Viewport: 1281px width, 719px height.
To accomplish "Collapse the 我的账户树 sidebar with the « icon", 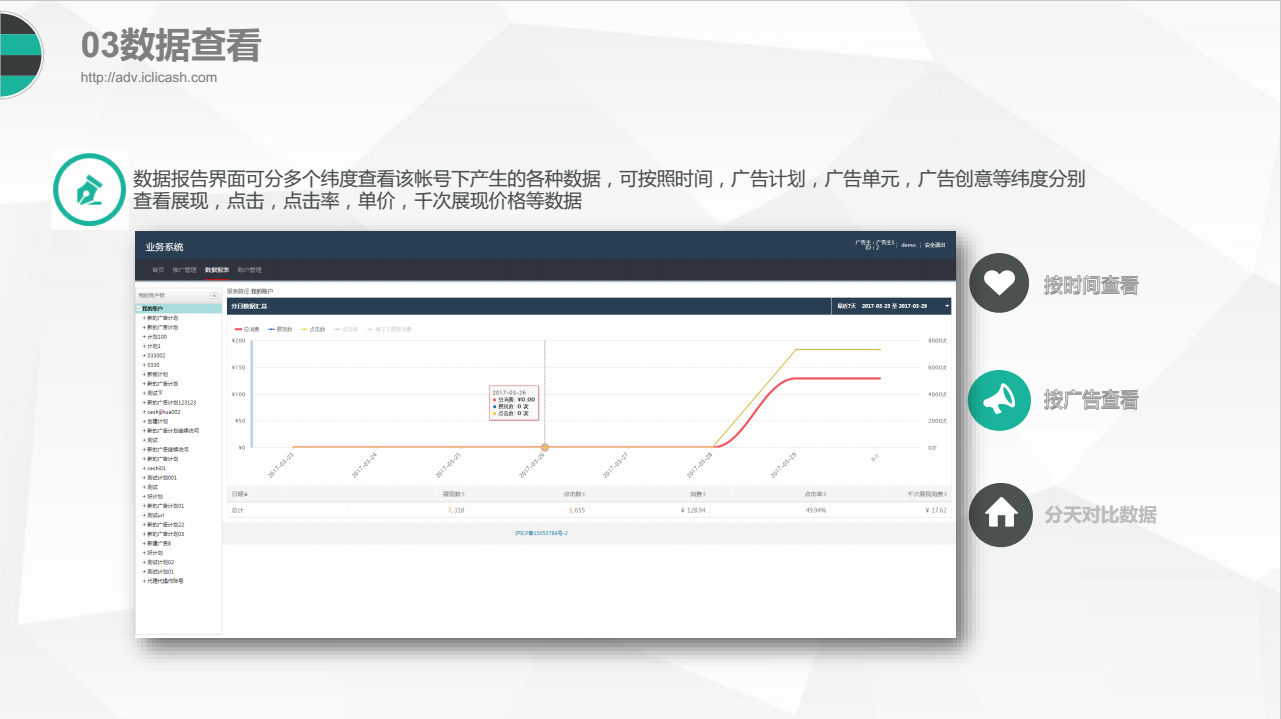I will (x=214, y=295).
